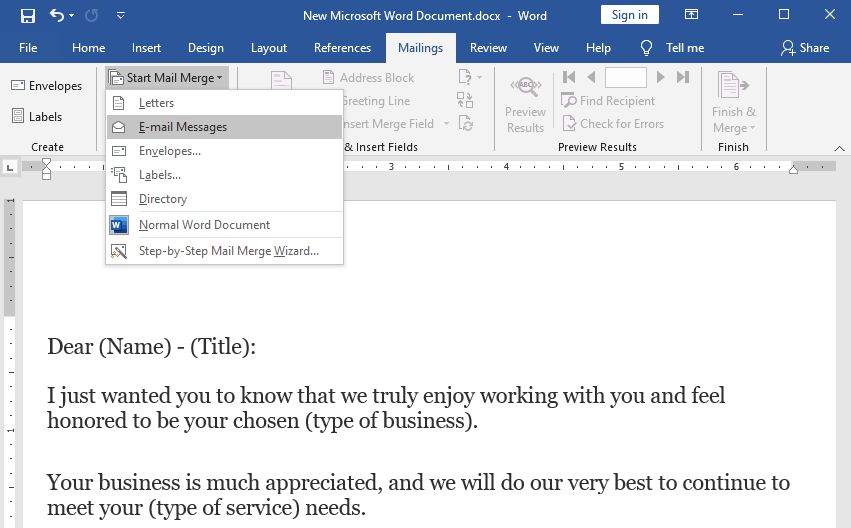This screenshot has width=851, height=528.
Task: Click the text "Dear (Name) - (Title):"
Action: (151, 346)
